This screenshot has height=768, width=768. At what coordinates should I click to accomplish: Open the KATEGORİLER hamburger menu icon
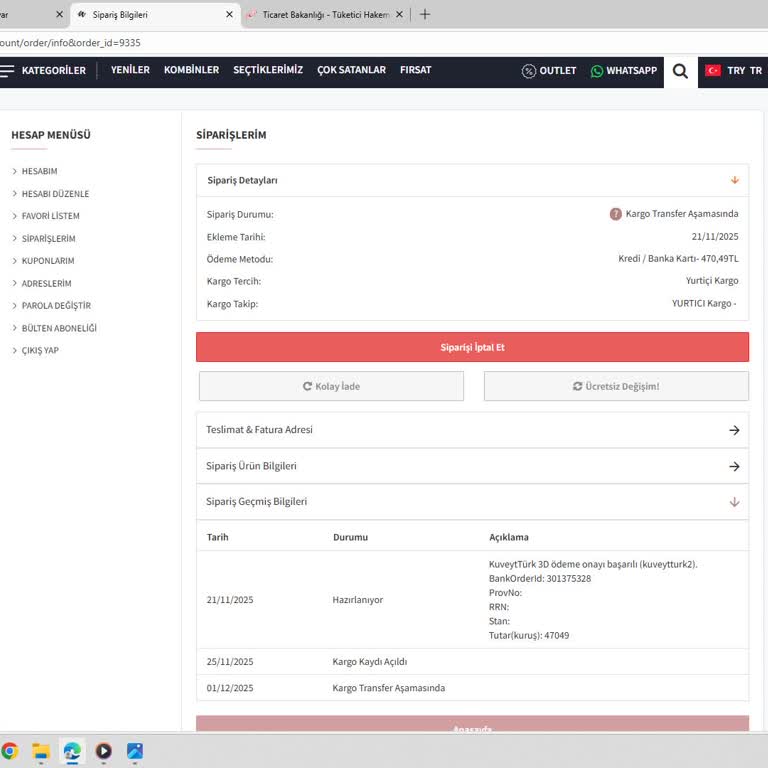[x=8, y=71]
